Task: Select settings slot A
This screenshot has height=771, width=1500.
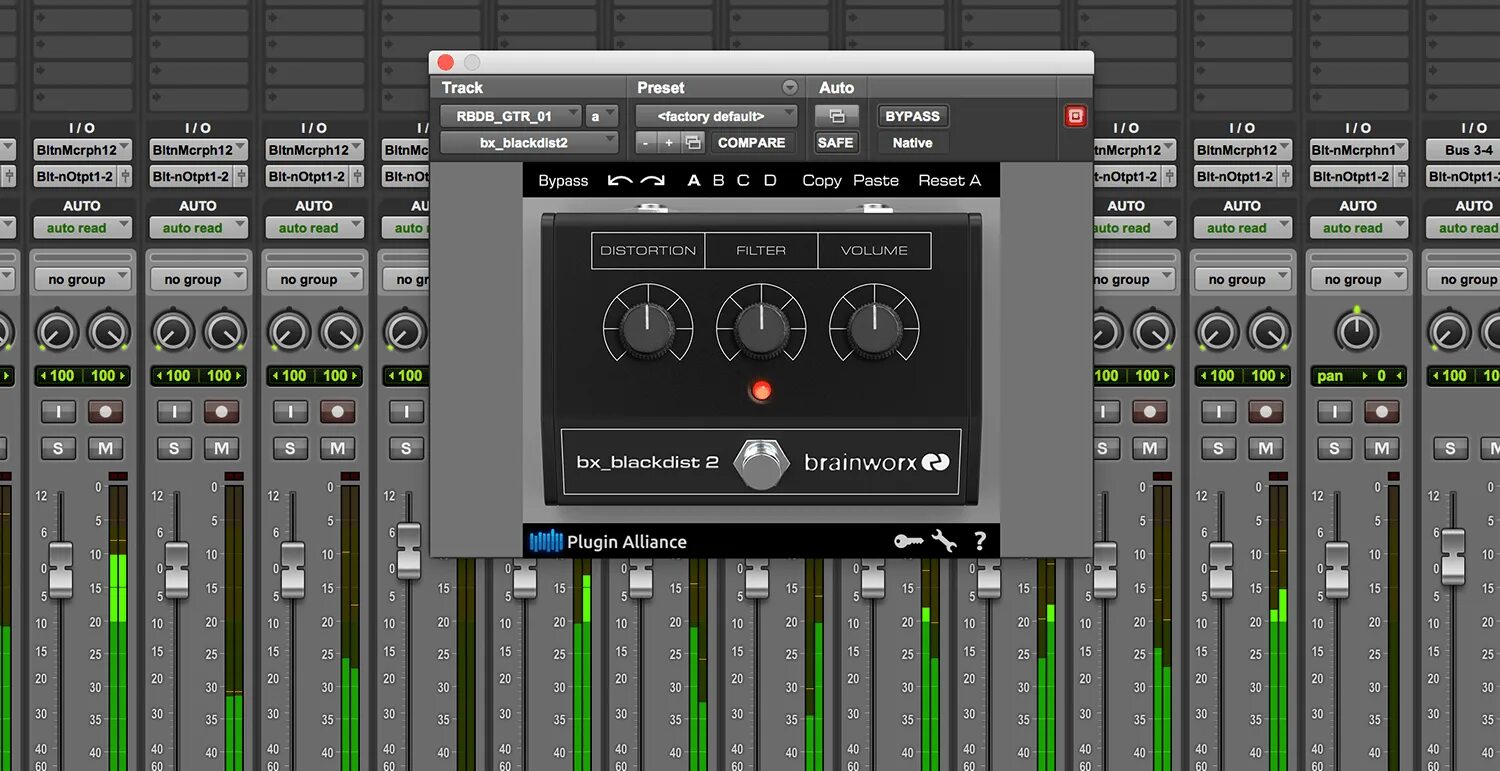Action: [x=694, y=181]
